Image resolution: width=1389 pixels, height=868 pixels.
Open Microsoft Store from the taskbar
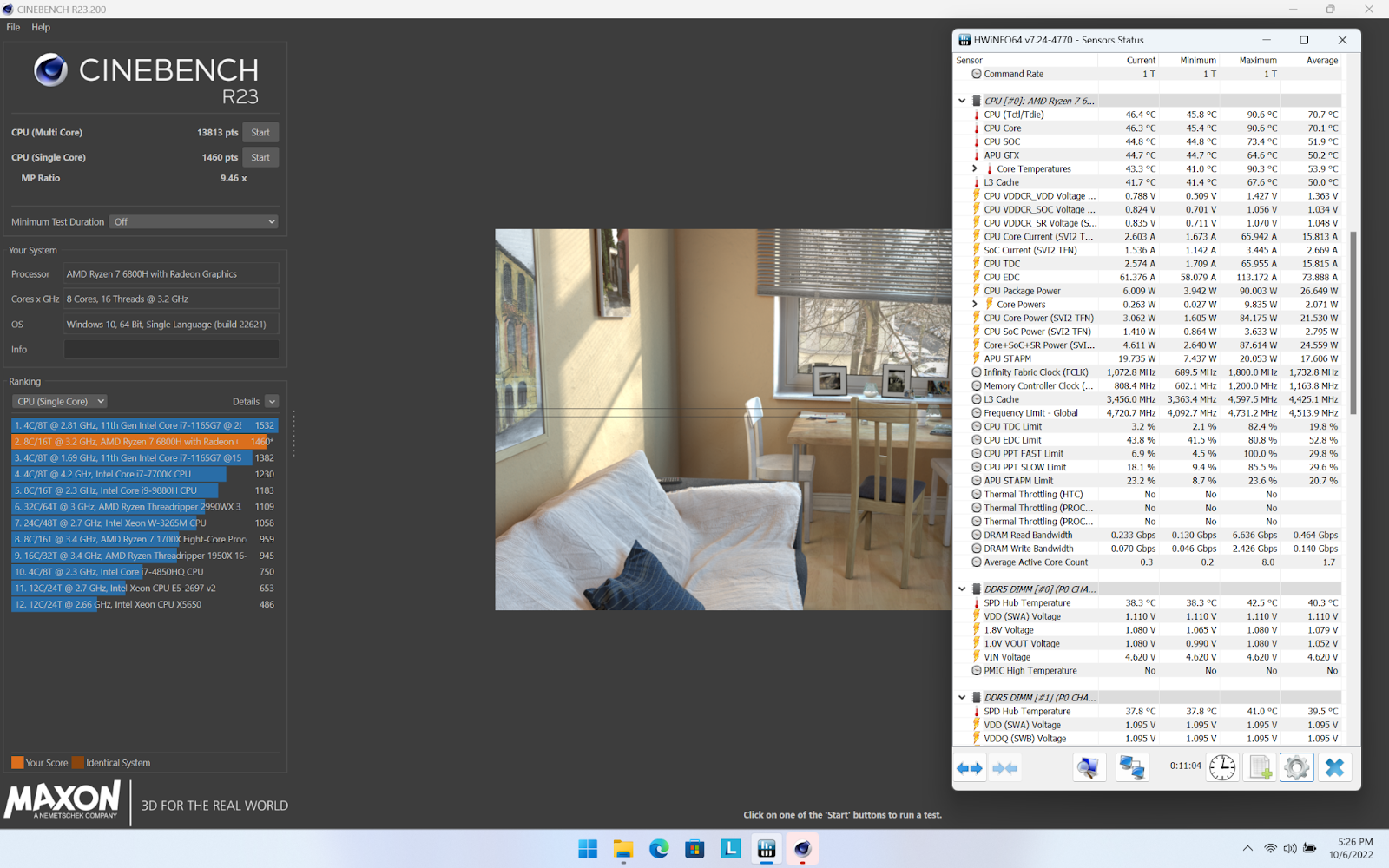coord(694,849)
